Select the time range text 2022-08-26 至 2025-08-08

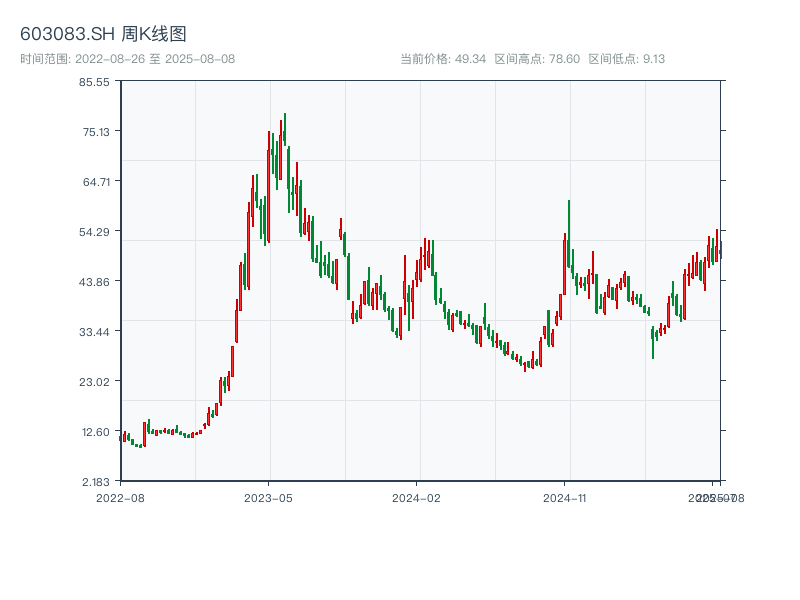click(155, 59)
